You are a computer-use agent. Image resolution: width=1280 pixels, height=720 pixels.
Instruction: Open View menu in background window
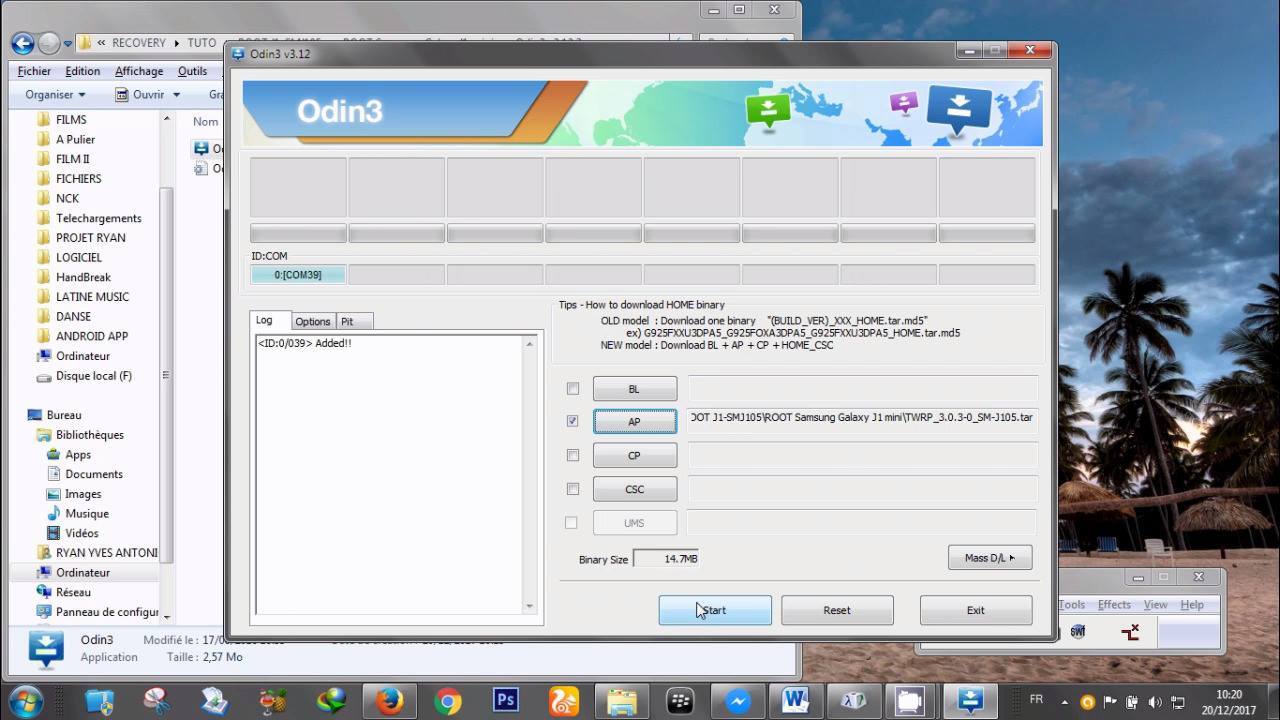(x=1156, y=605)
